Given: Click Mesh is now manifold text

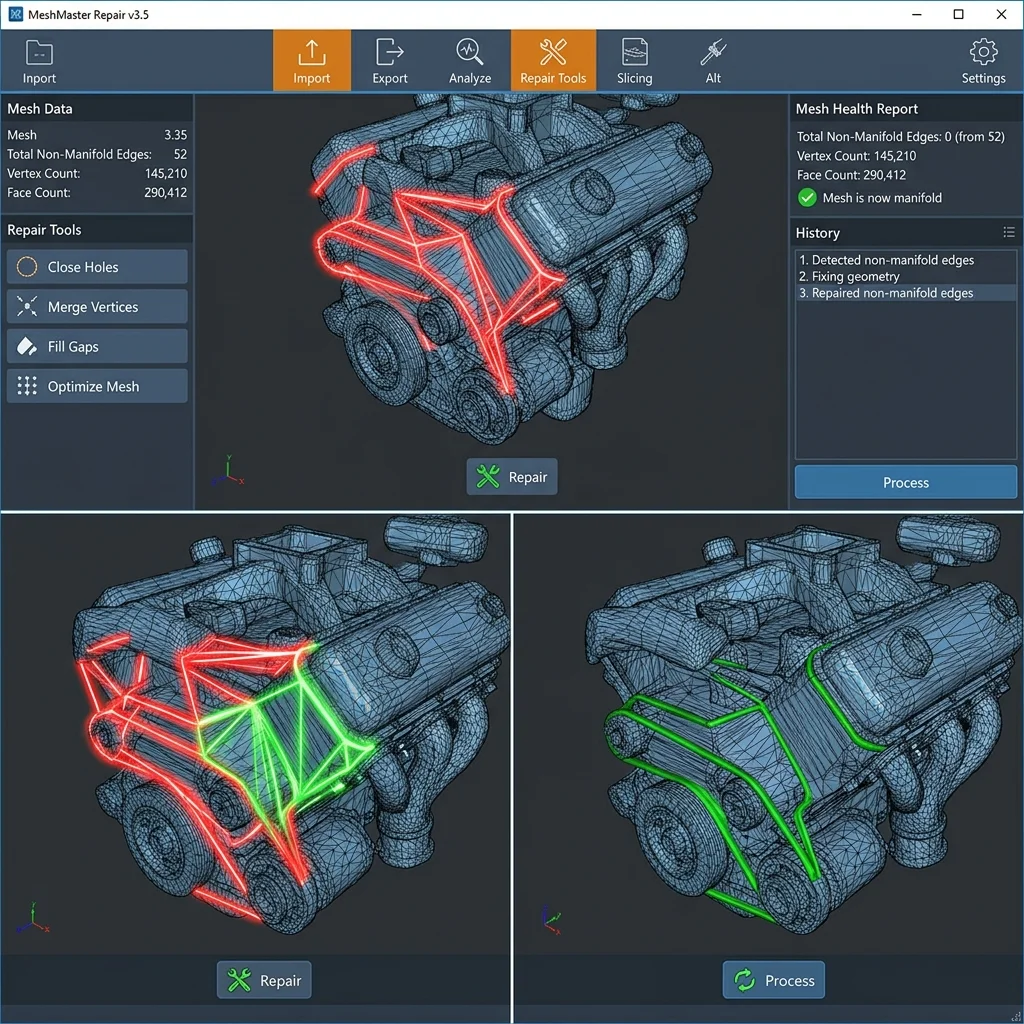Looking at the screenshot, I should click(x=882, y=198).
